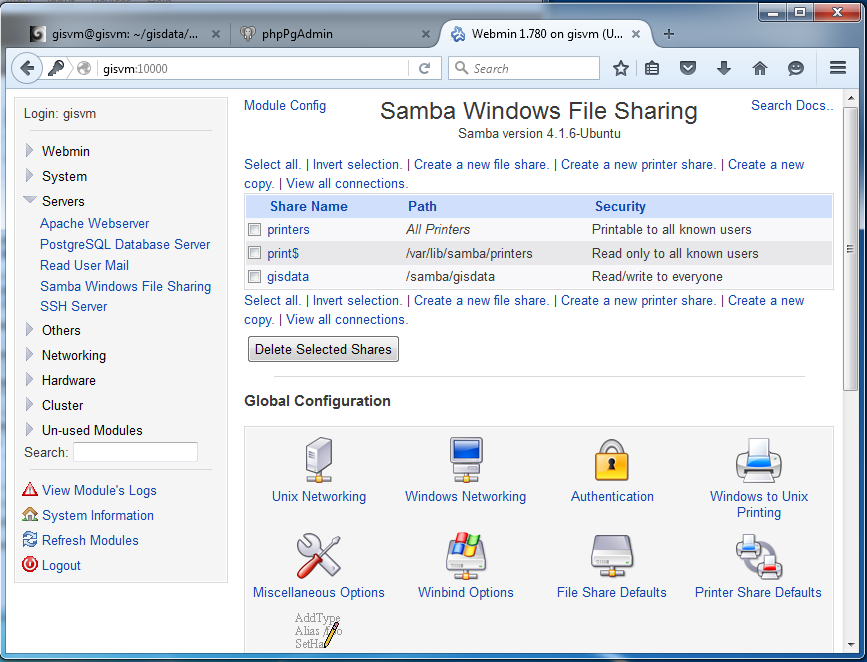Click Delete Selected Shares button
Viewport: 867px width, 662px height.
click(x=323, y=349)
